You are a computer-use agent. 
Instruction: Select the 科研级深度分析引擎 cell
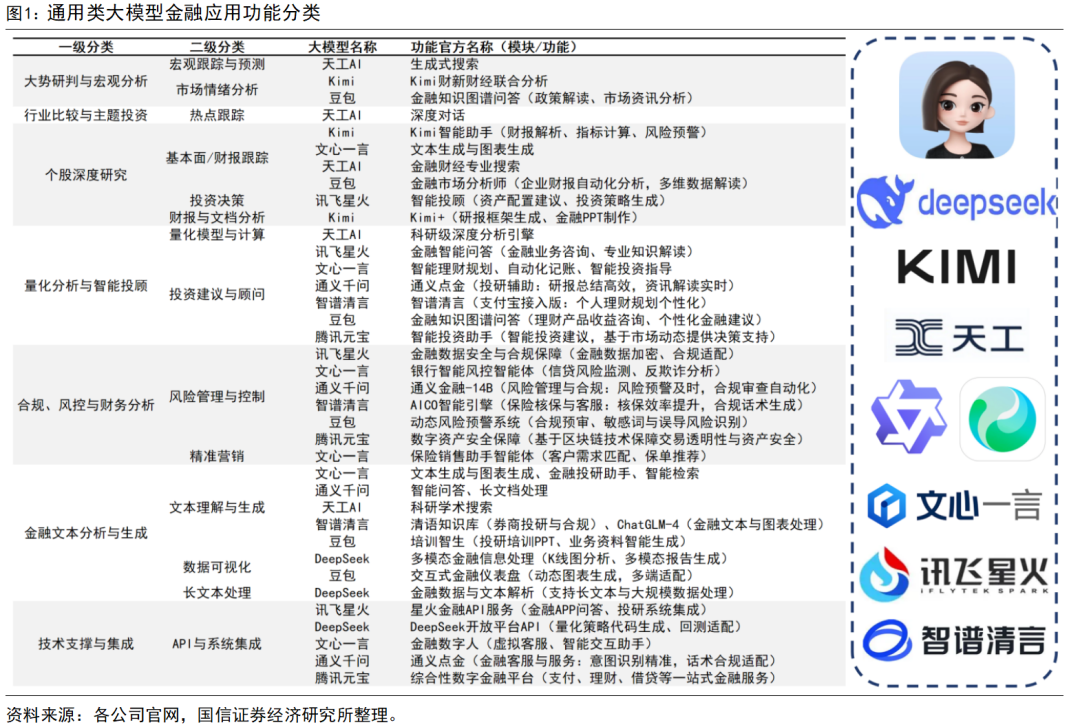[472, 234]
